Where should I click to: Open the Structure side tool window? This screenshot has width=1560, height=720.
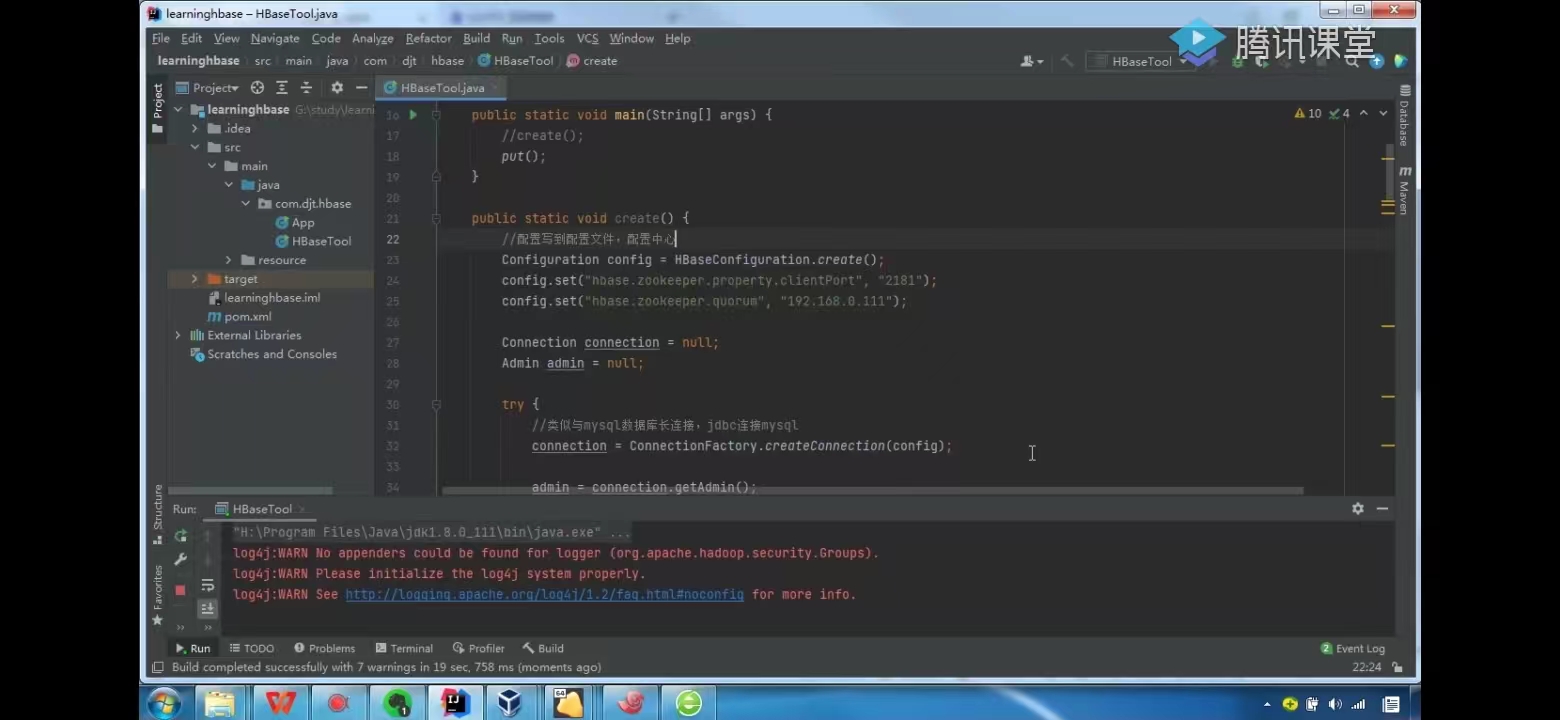tap(158, 513)
